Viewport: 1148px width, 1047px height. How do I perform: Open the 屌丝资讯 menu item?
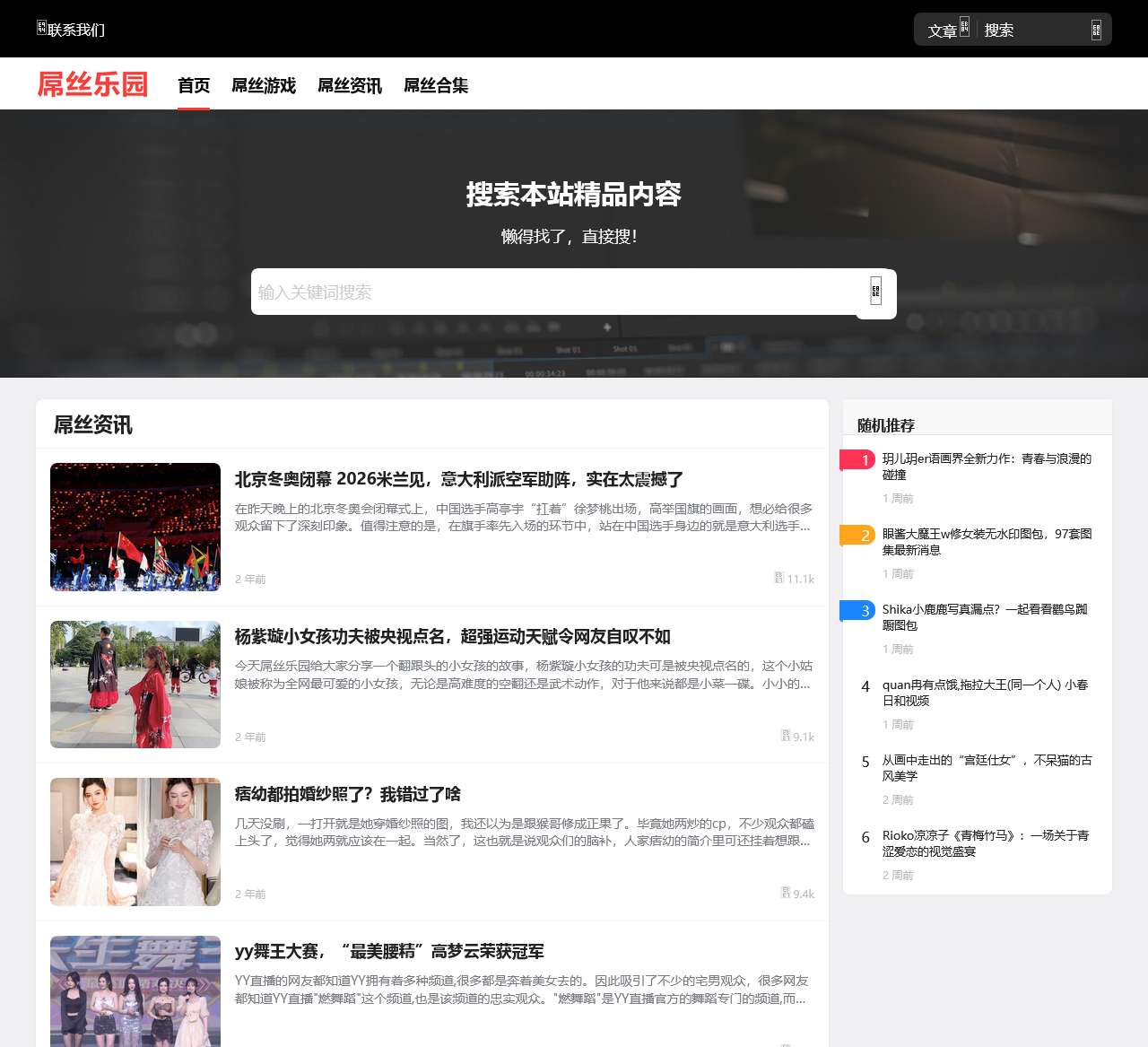pos(350,85)
